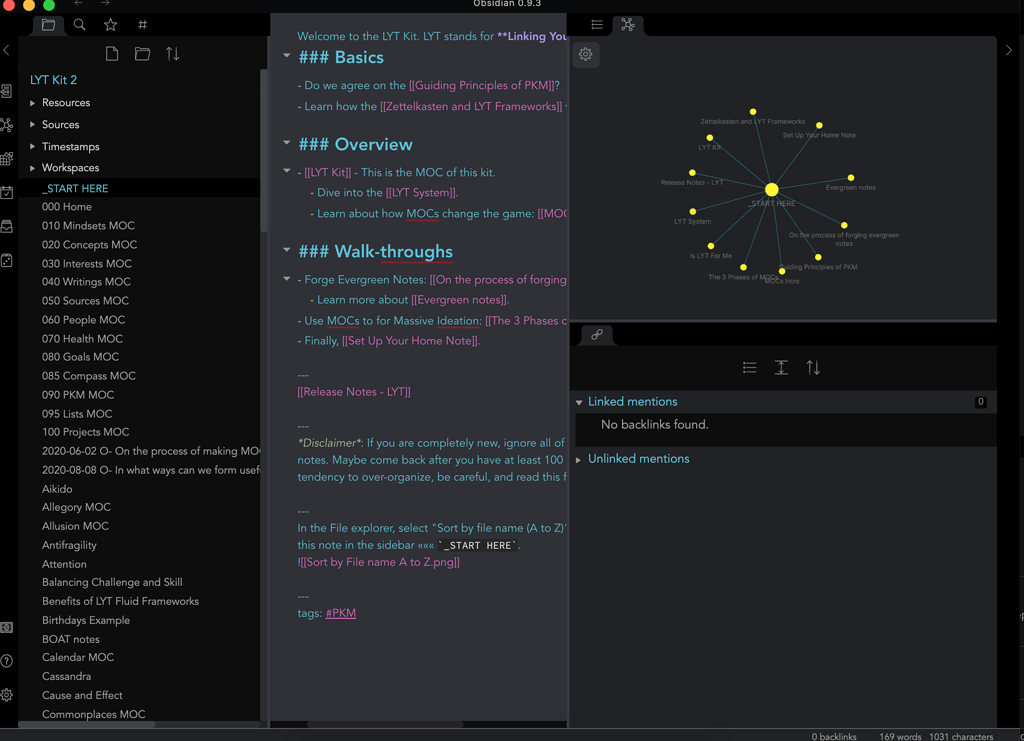Open the #PKM tag link
The height and width of the screenshot is (741, 1024).
click(340, 613)
